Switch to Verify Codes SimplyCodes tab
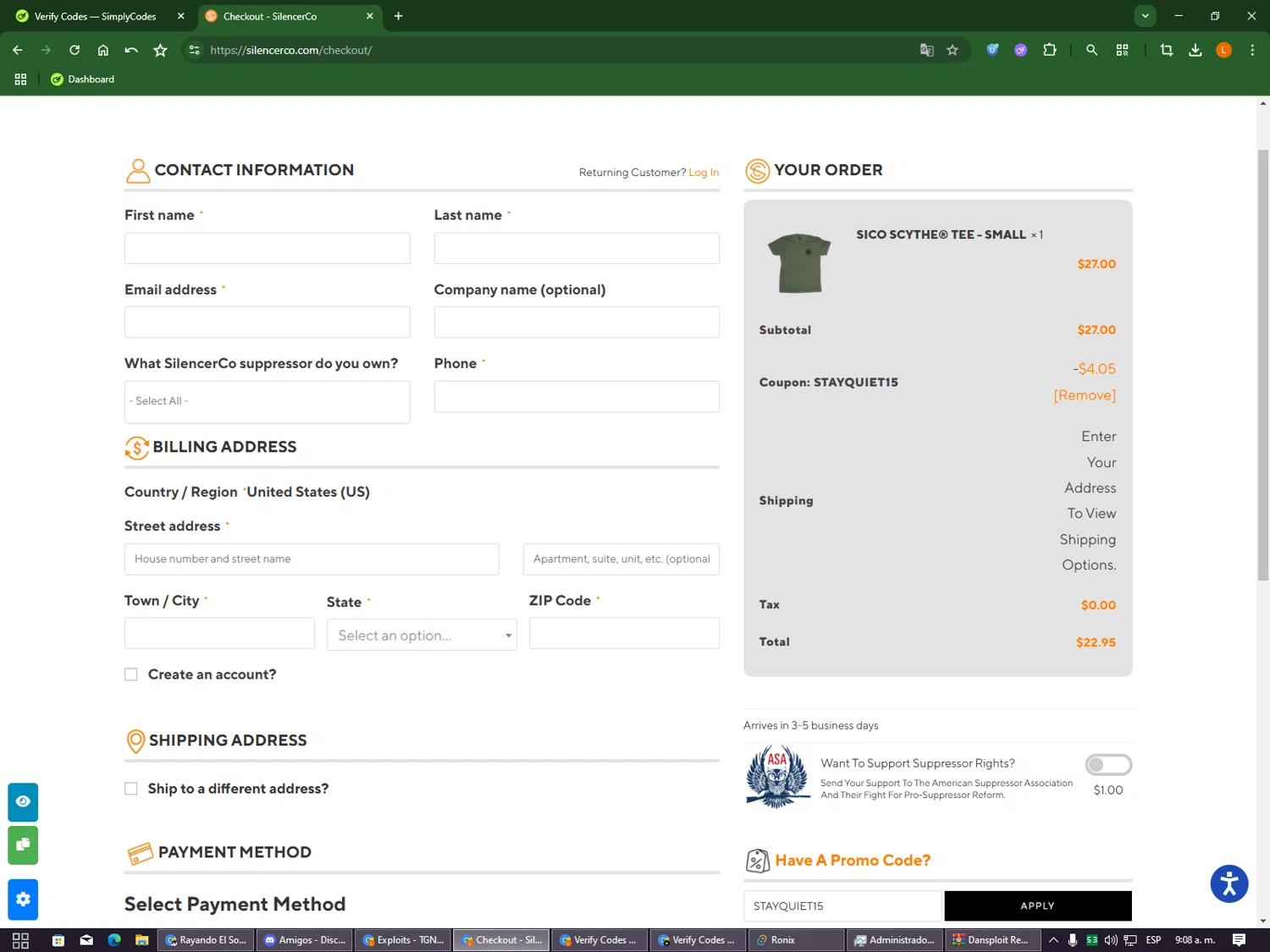 pos(94,16)
